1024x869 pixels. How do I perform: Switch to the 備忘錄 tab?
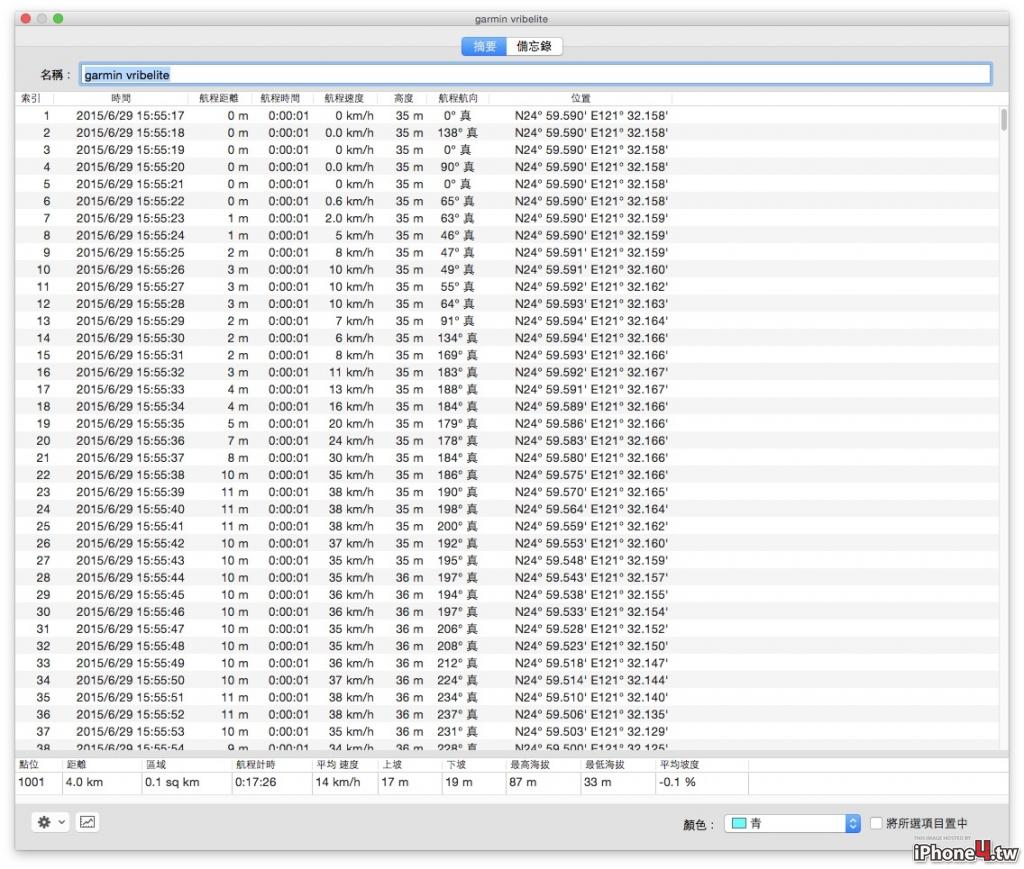point(534,46)
